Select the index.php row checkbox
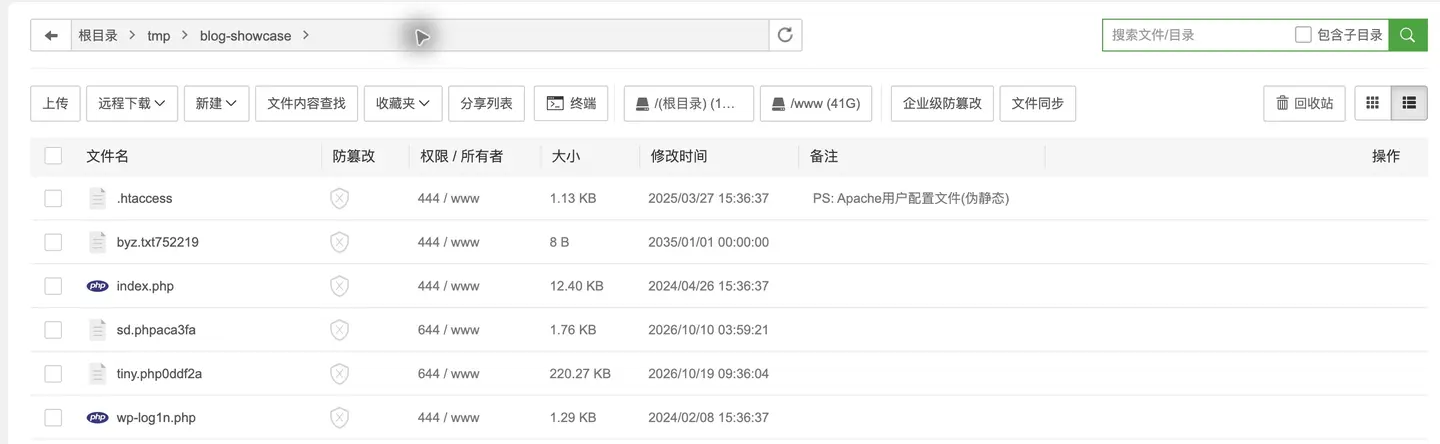The height and width of the screenshot is (444, 1440). pos(53,286)
